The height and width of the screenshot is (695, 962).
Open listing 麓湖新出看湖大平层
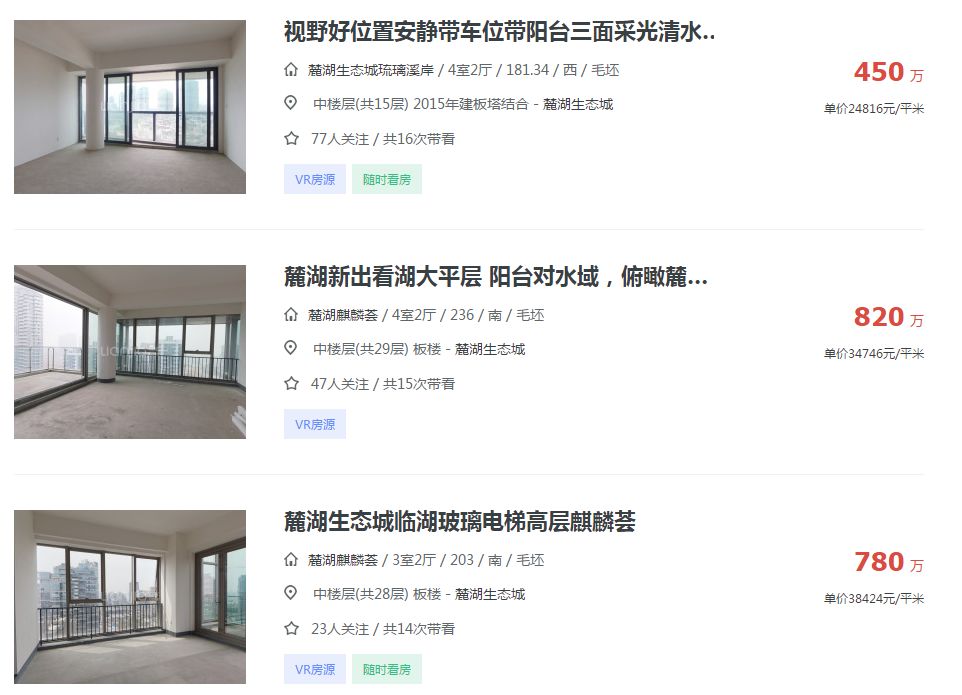[496, 277]
